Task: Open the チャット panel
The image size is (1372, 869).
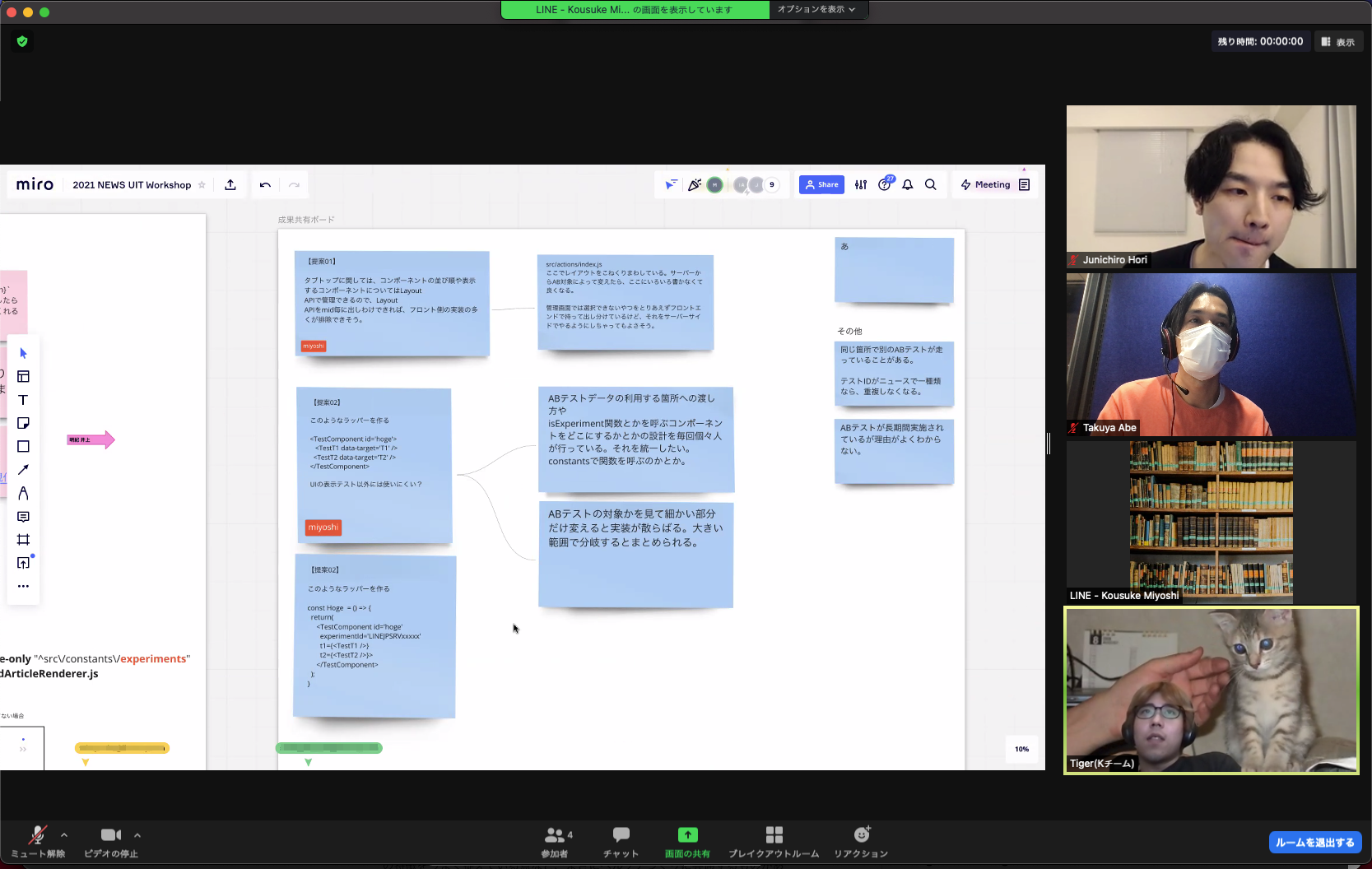Action: 620,841
